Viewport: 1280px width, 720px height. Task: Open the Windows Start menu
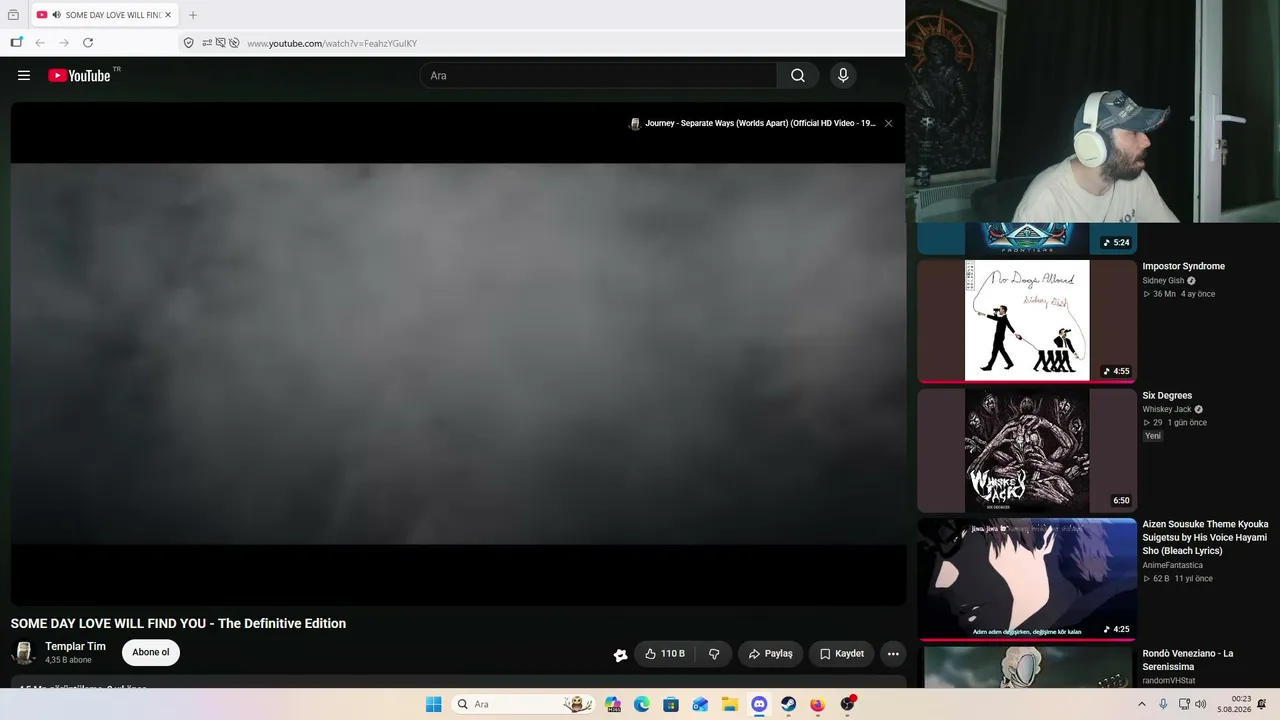pyautogui.click(x=433, y=704)
